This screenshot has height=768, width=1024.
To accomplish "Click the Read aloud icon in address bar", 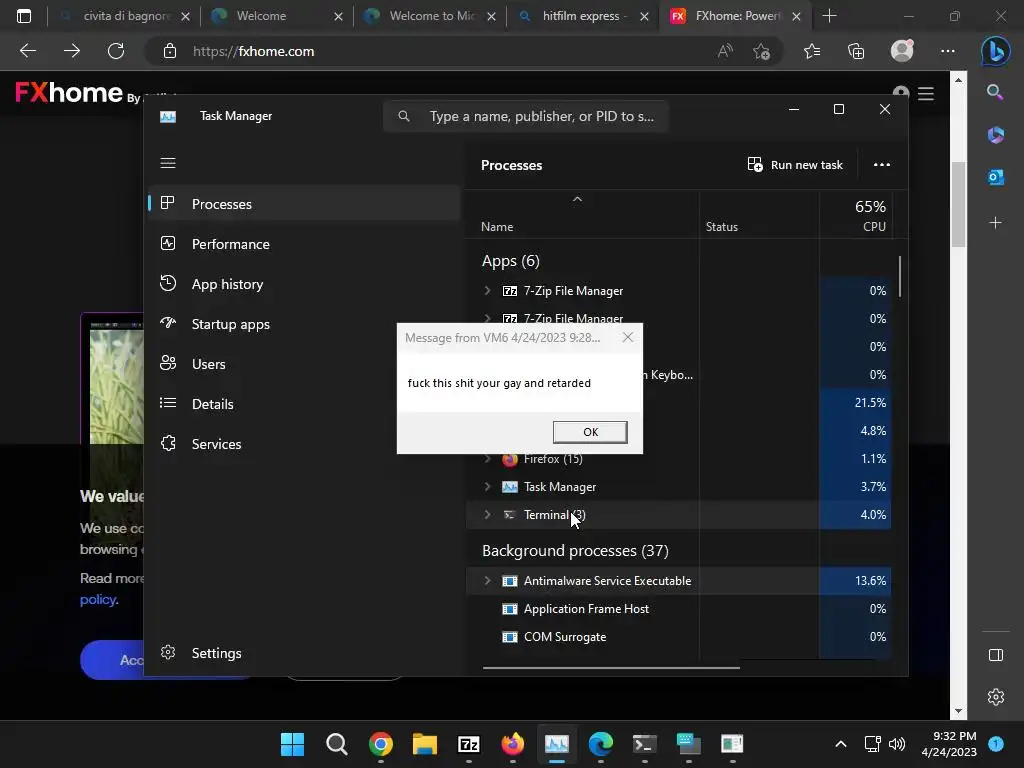I will pos(725,51).
